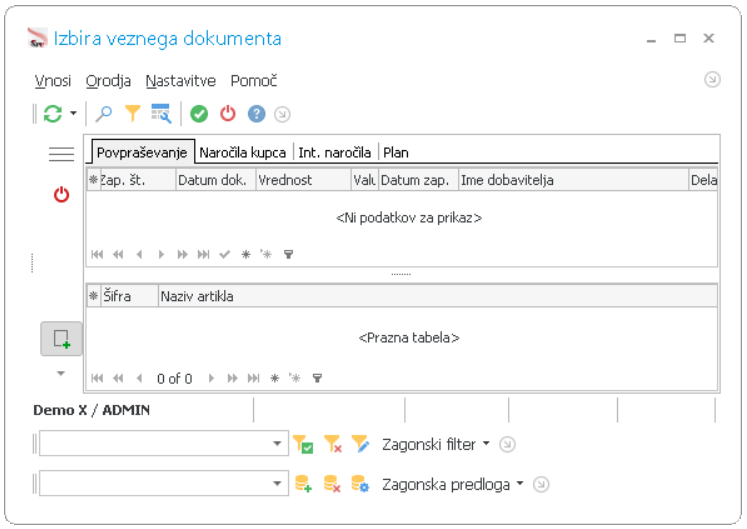This screenshot has width=747, height=529.
Task: Click filter funnel in upper grid navigator
Action: [288, 254]
